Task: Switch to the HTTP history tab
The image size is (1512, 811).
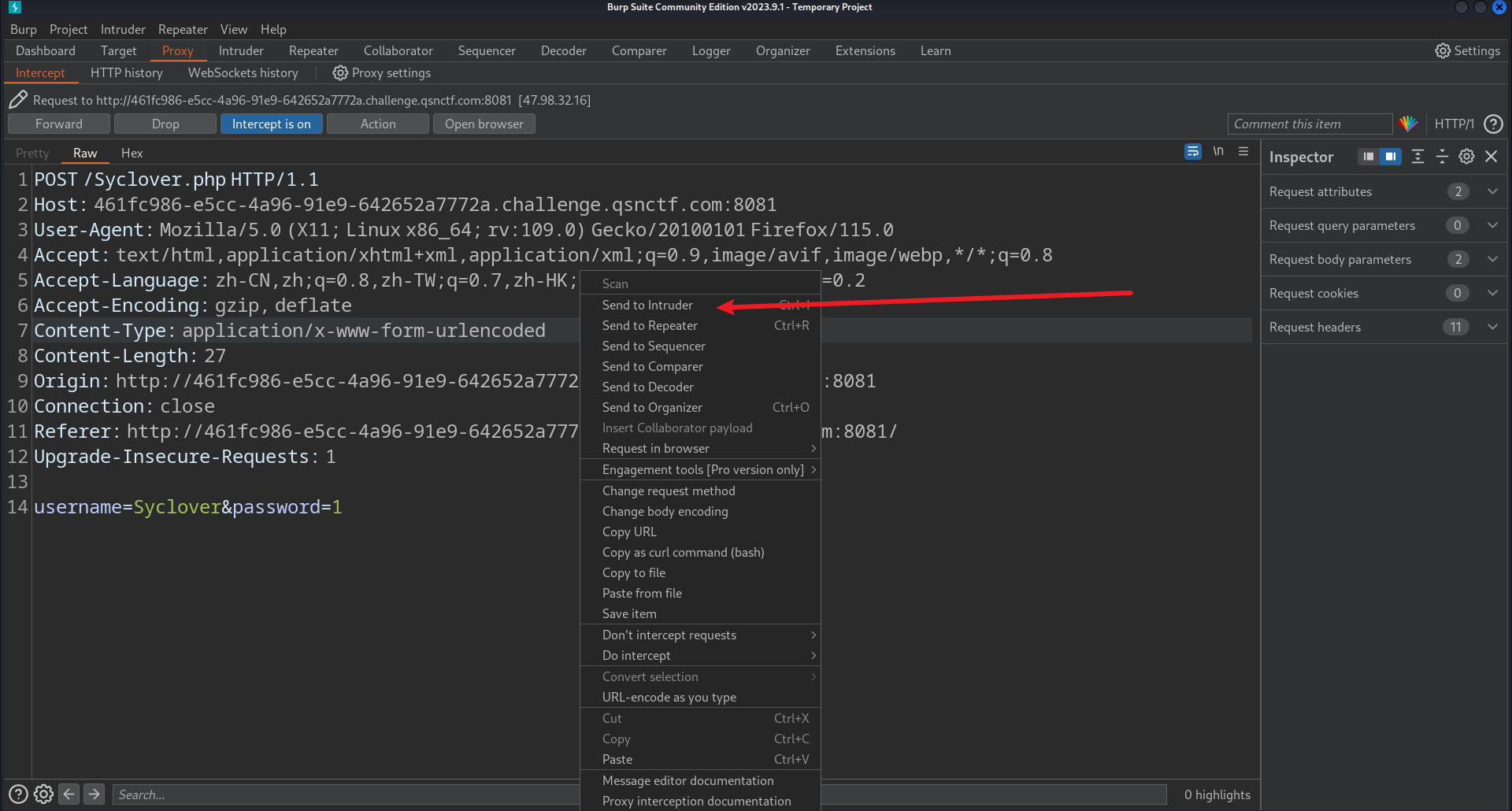Action: (x=126, y=72)
